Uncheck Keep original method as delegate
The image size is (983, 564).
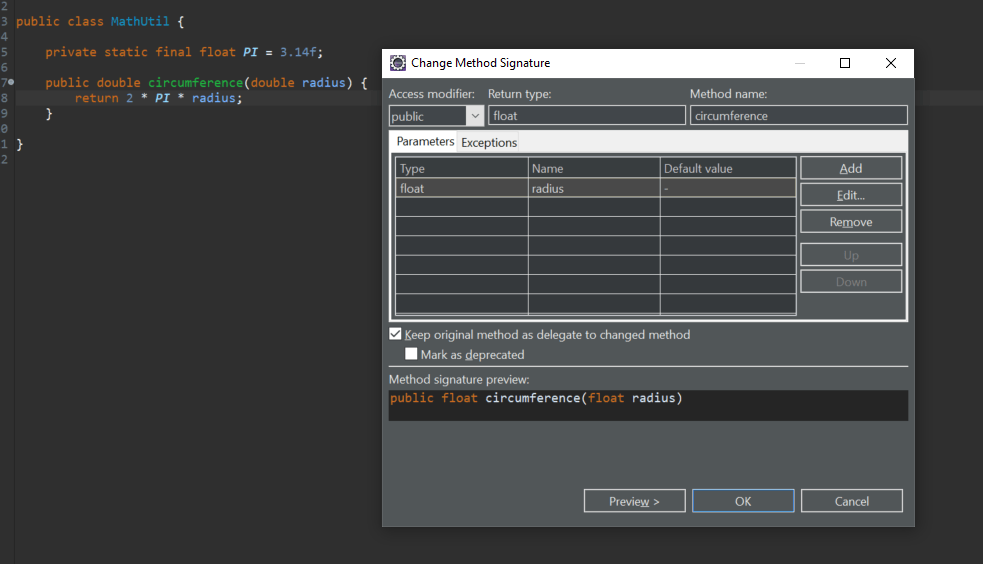click(395, 334)
